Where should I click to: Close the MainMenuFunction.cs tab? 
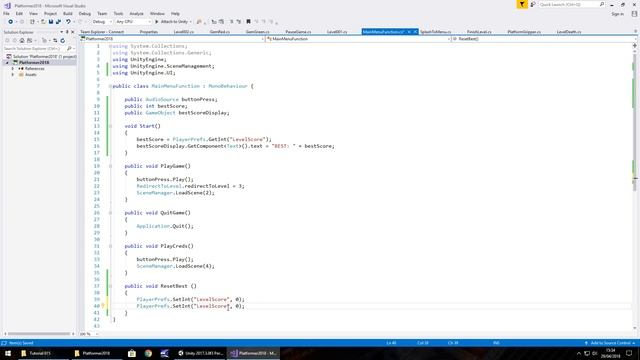[x=416, y=32]
